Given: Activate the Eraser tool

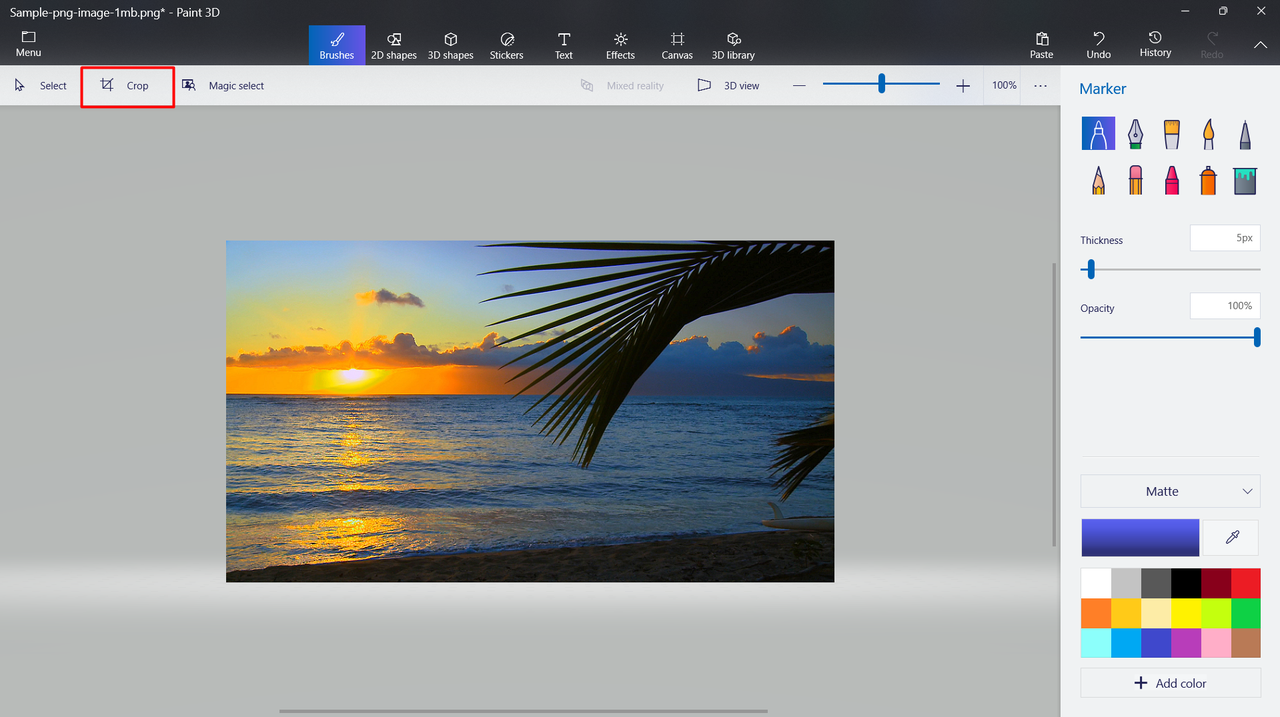Looking at the screenshot, I should coord(1135,180).
